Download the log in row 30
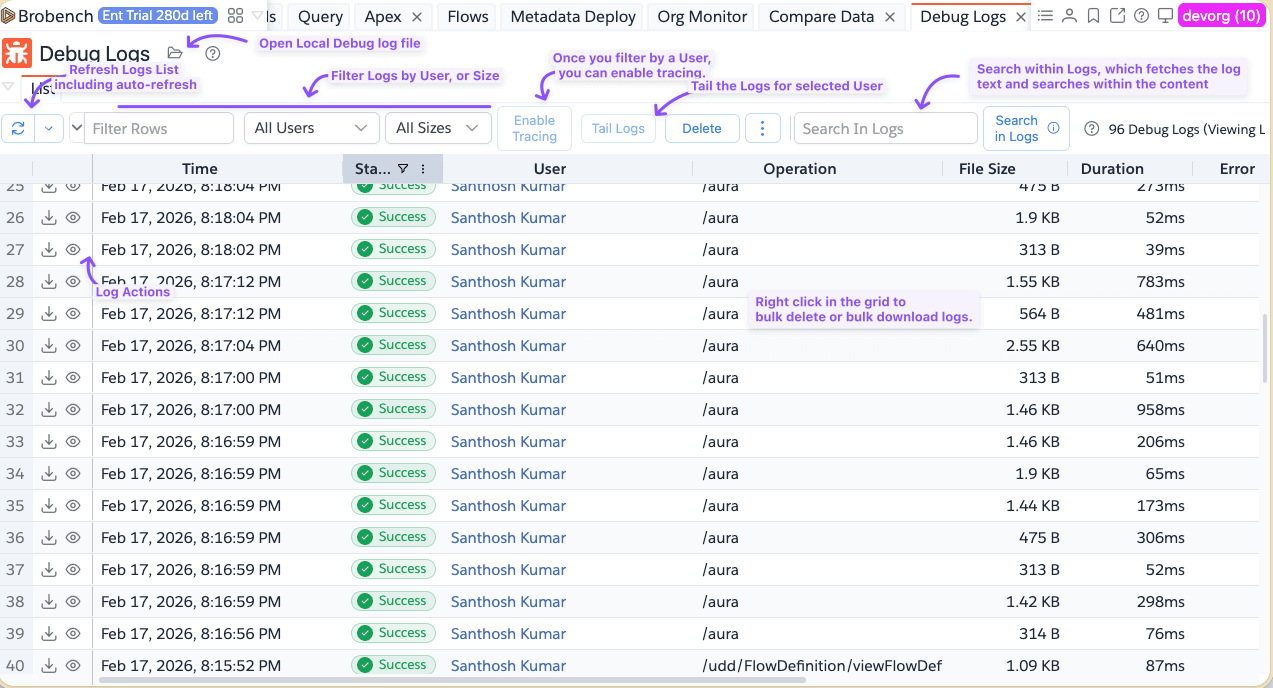The width and height of the screenshot is (1273, 688). click(48, 346)
